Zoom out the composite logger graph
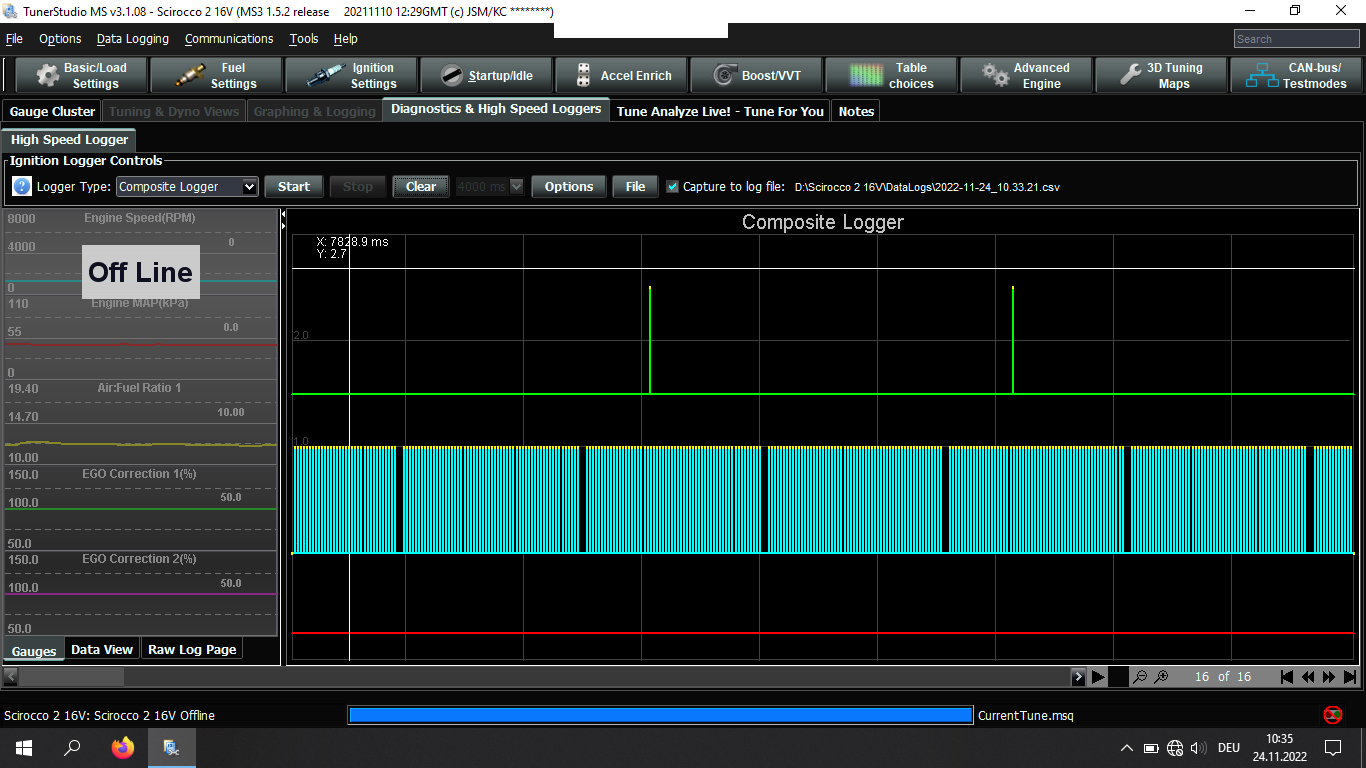 coord(1139,677)
